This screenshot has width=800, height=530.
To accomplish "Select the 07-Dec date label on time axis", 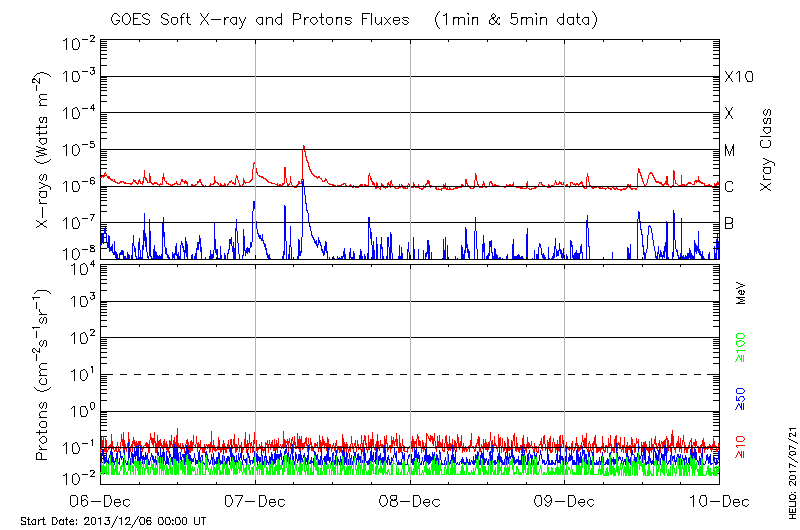I will [x=255, y=501].
